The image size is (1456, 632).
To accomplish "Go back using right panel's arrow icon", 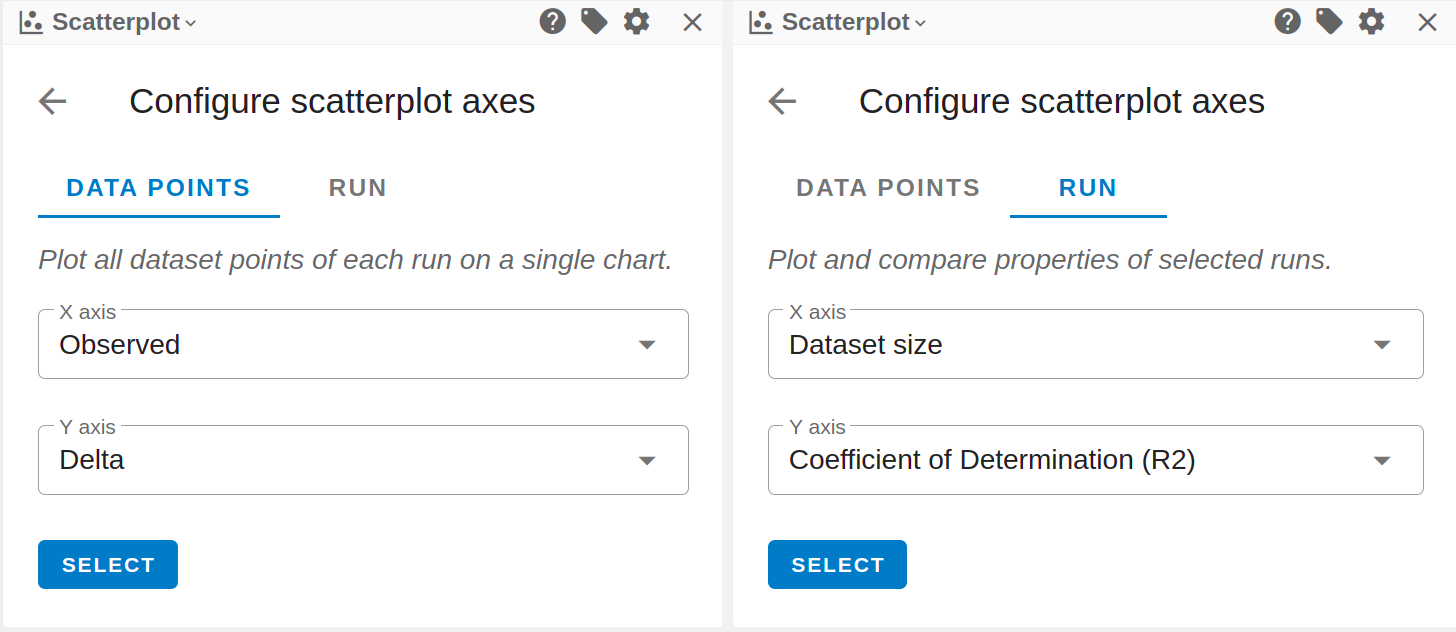I will (782, 101).
